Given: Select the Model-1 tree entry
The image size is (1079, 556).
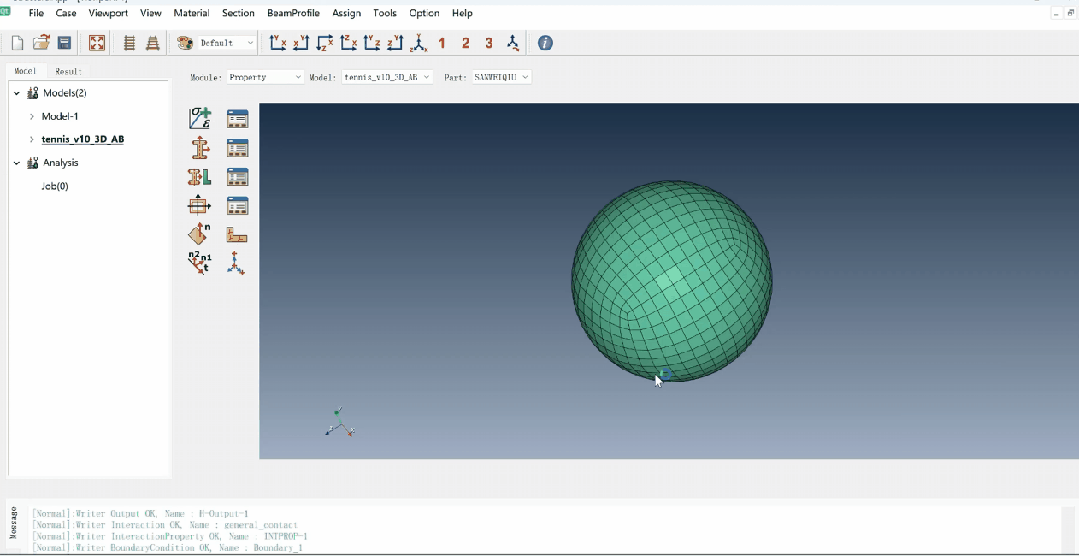Looking at the screenshot, I should [60, 116].
